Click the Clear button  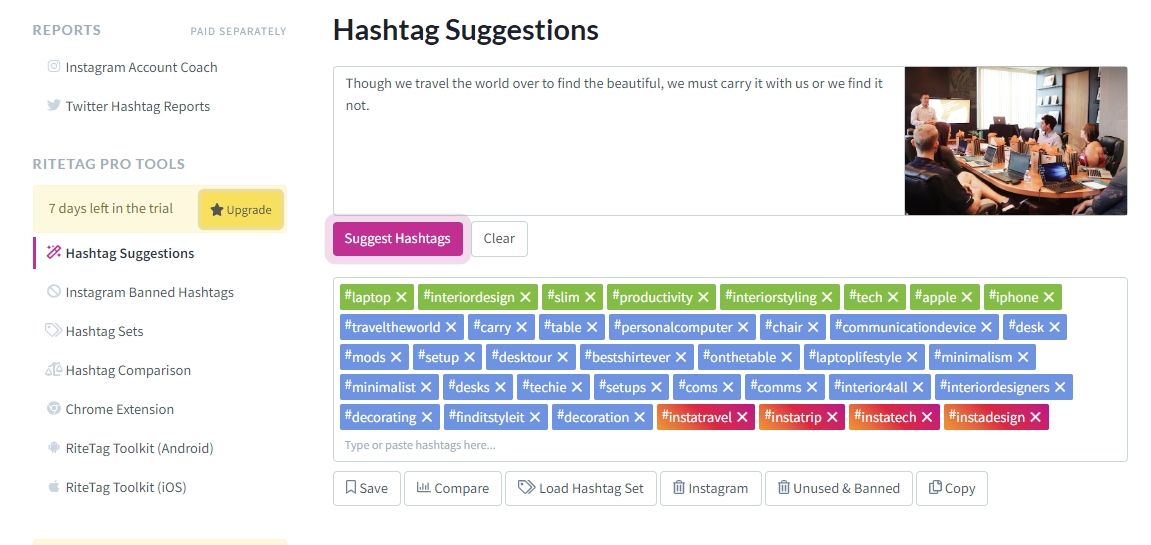[x=499, y=238]
